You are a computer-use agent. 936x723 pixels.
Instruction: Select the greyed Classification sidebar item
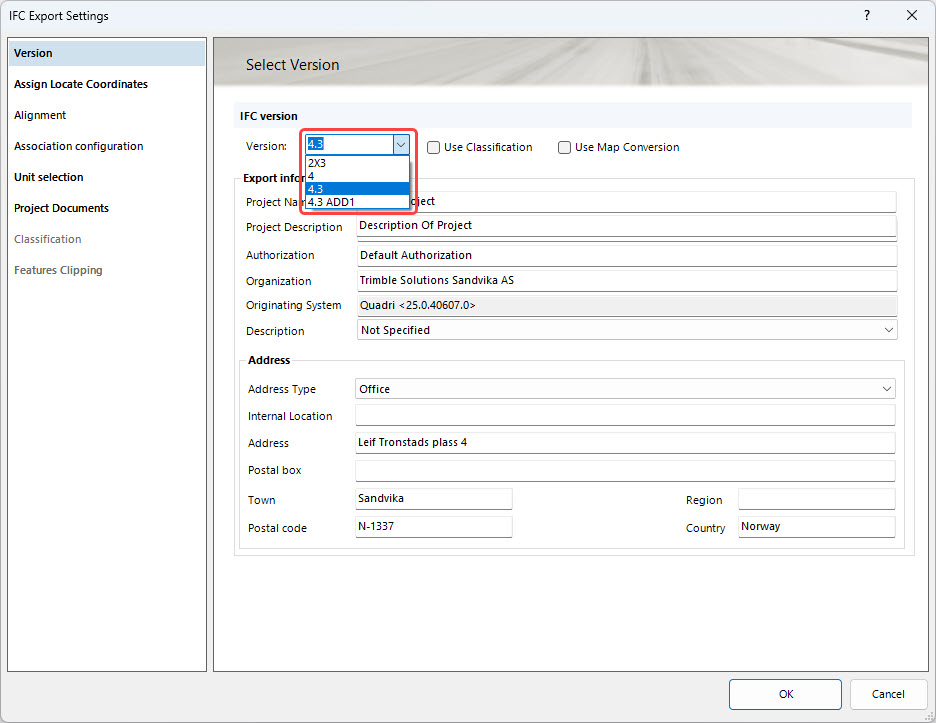107,239
